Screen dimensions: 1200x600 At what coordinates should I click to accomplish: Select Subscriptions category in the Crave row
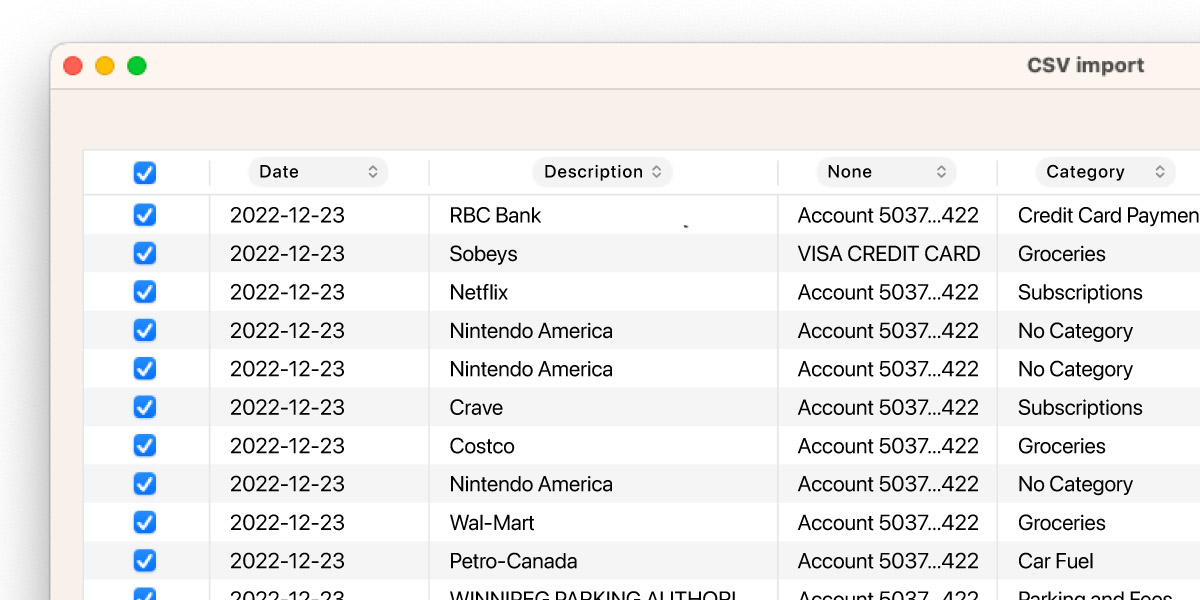click(x=1080, y=407)
